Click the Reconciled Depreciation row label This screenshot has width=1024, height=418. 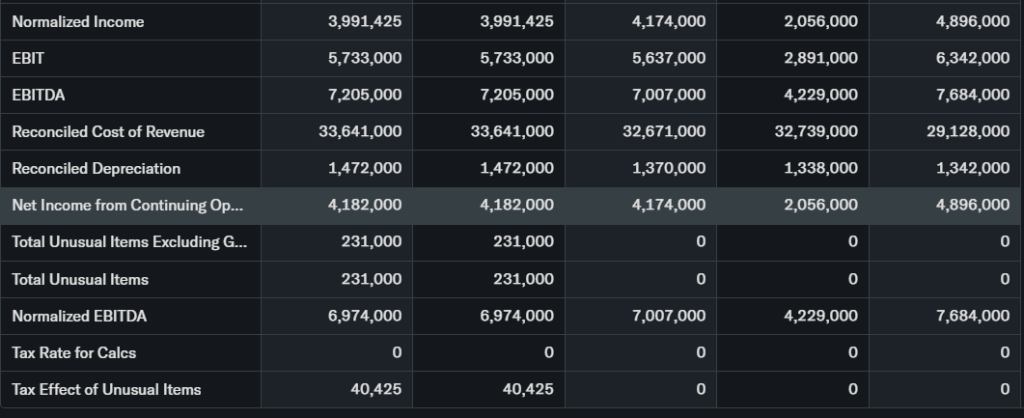coord(96,168)
